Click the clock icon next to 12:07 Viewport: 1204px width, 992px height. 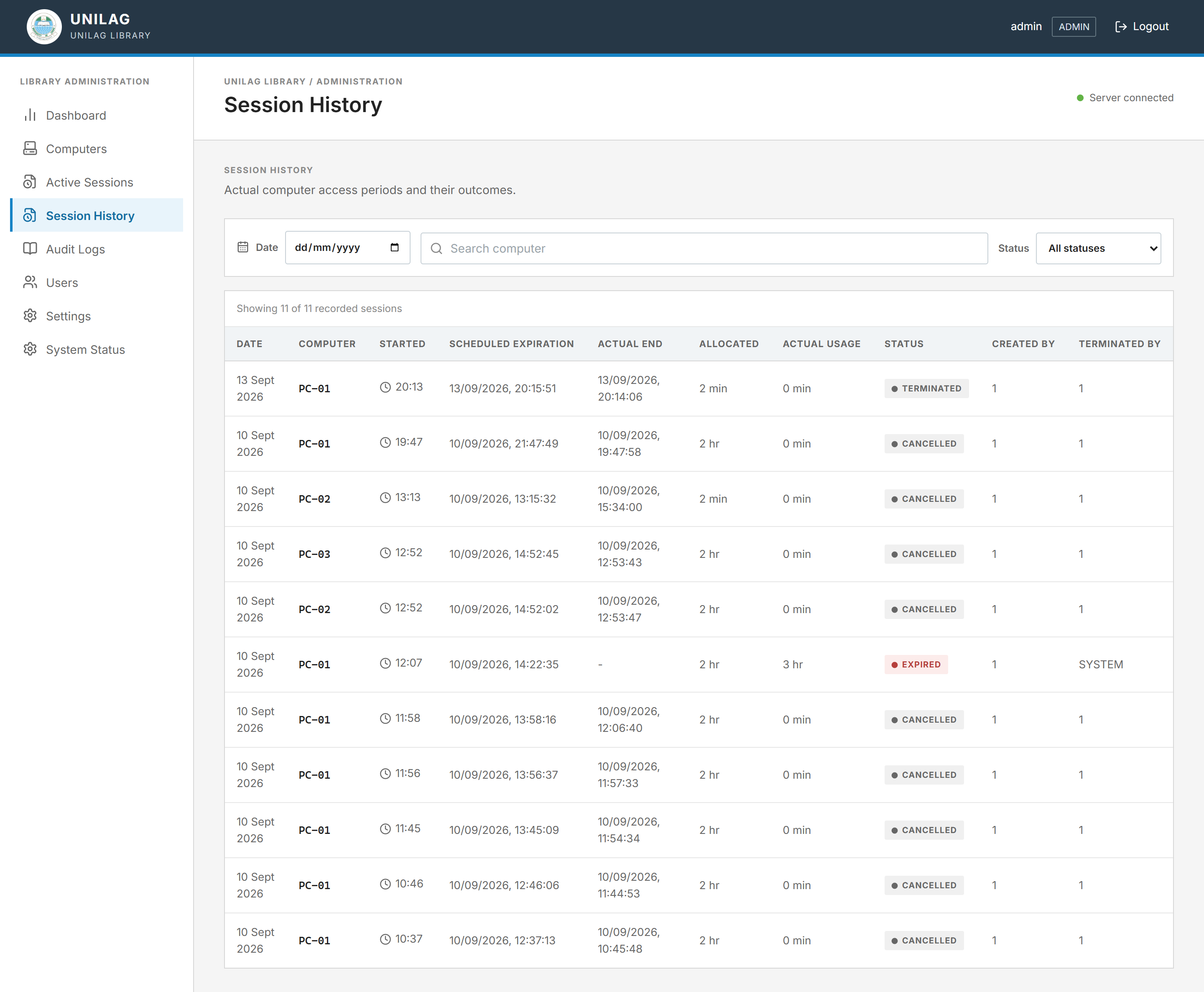click(x=385, y=663)
